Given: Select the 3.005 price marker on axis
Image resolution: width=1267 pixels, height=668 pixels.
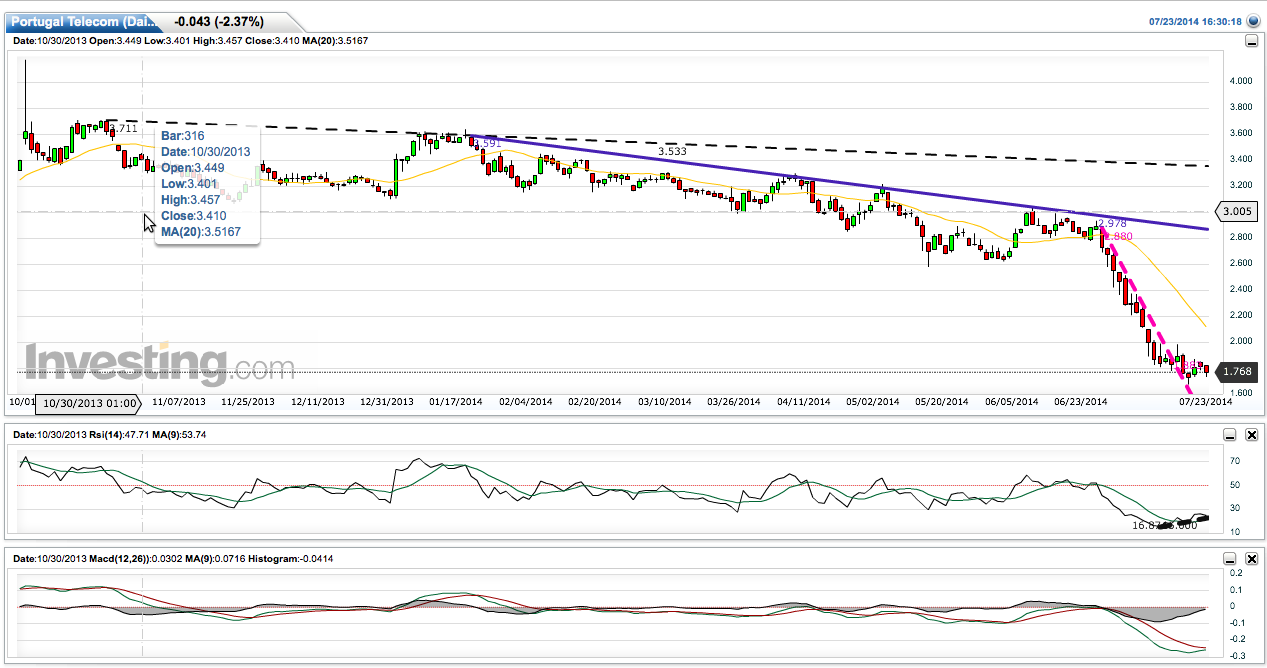Looking at the screenshot, I should click(1235, 211).
